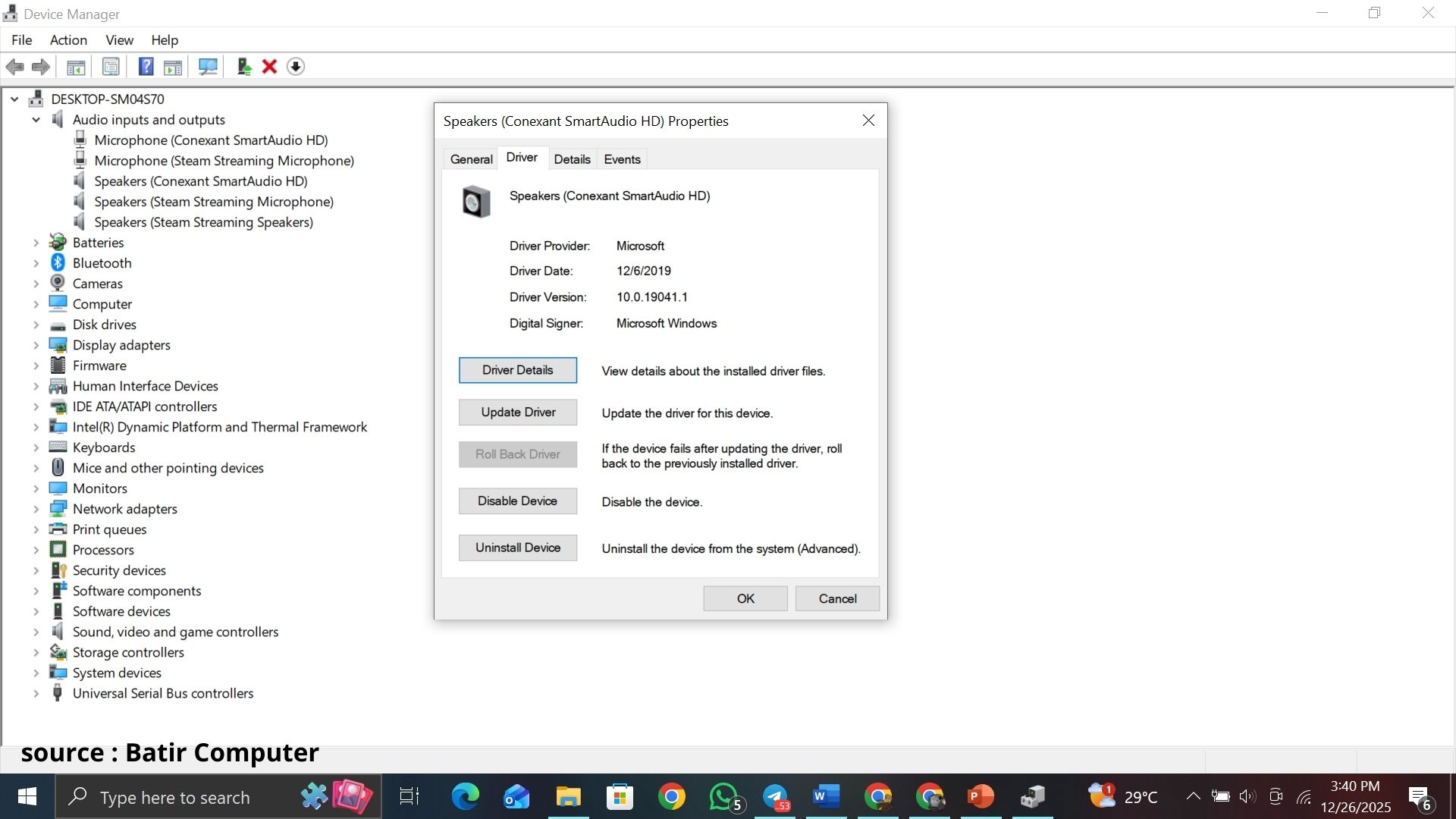Switch to the Events tab

[x=622, y=159]
